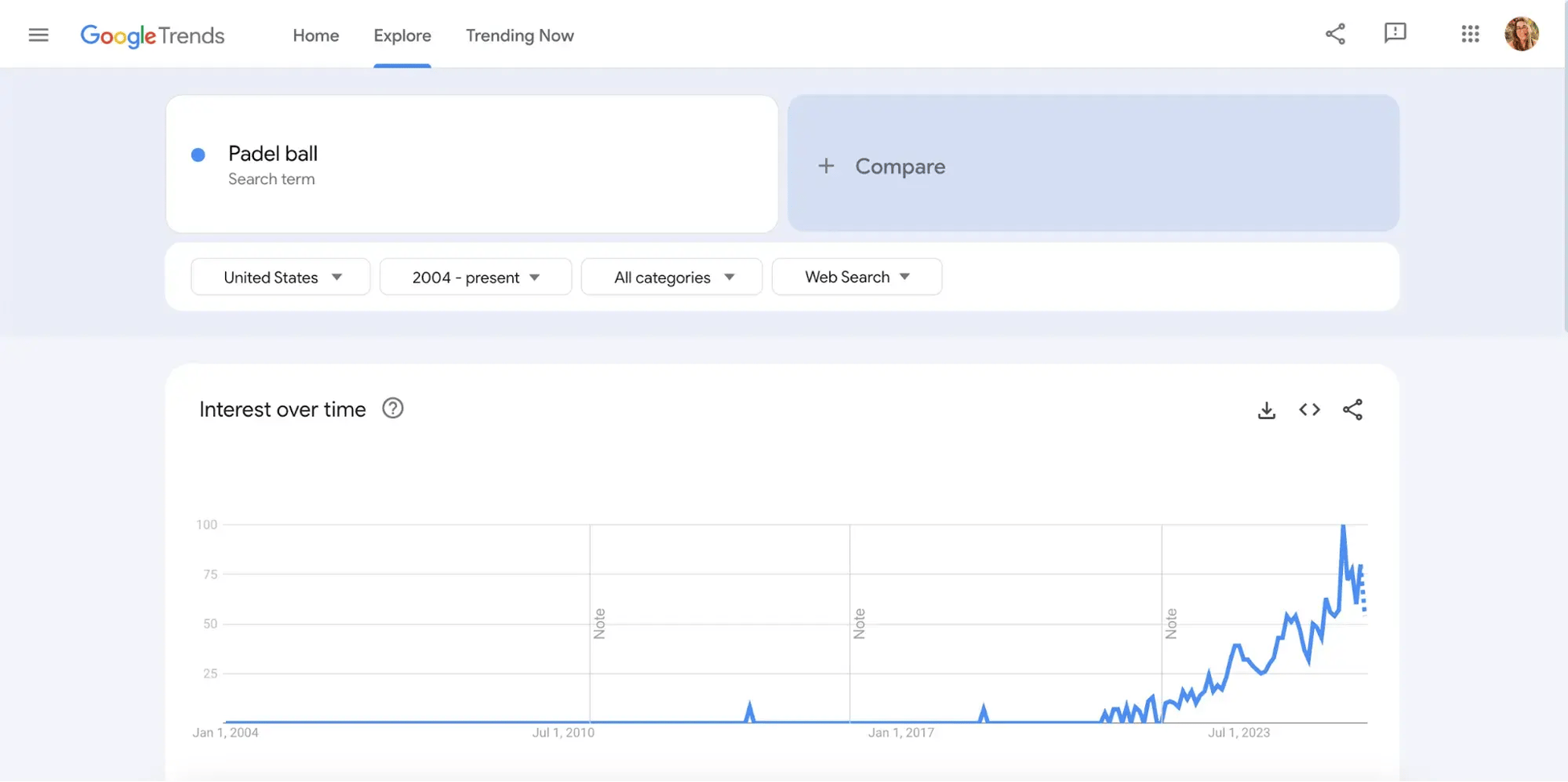Open the Interest over time help icon

pyautogui.click(x=392, y=409)
